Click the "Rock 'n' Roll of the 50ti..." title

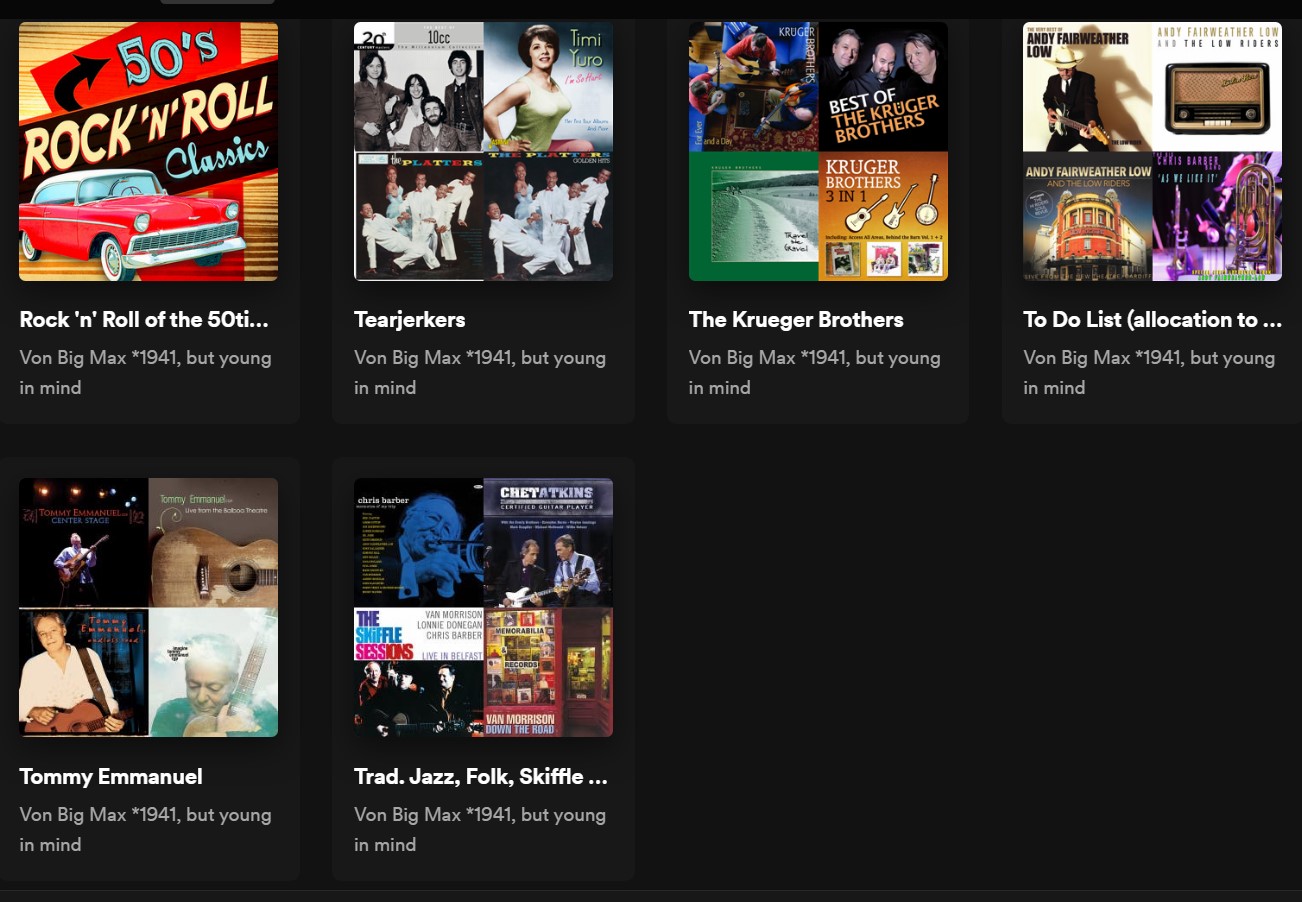[145, 320]
